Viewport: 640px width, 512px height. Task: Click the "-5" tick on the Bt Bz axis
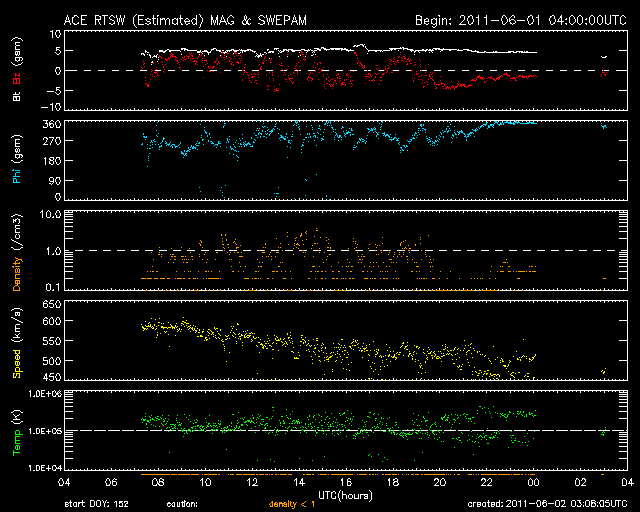[53, 90]
